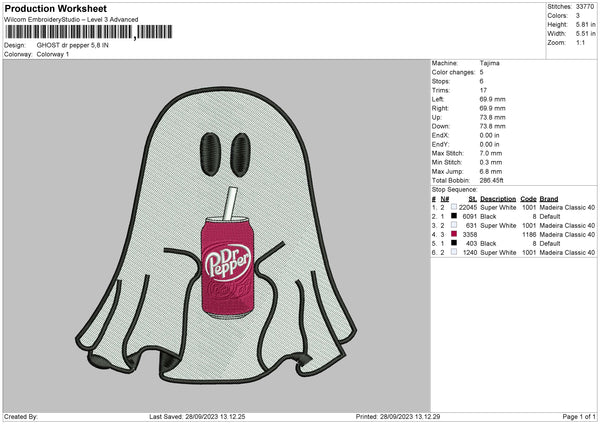The height and width of the screenshot is (424, 600).
Task: Click the ghost's left eye
Action: coord(210,154)
